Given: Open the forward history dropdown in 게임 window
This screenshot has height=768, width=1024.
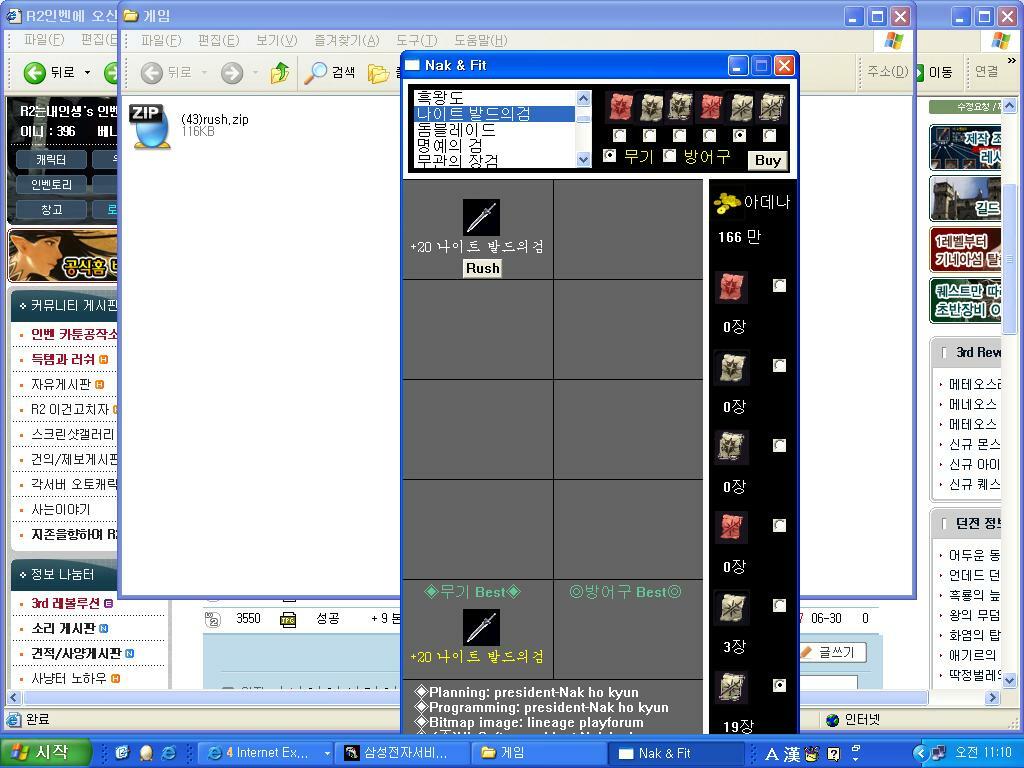Looking at the screenshot, I should (255, 72).
